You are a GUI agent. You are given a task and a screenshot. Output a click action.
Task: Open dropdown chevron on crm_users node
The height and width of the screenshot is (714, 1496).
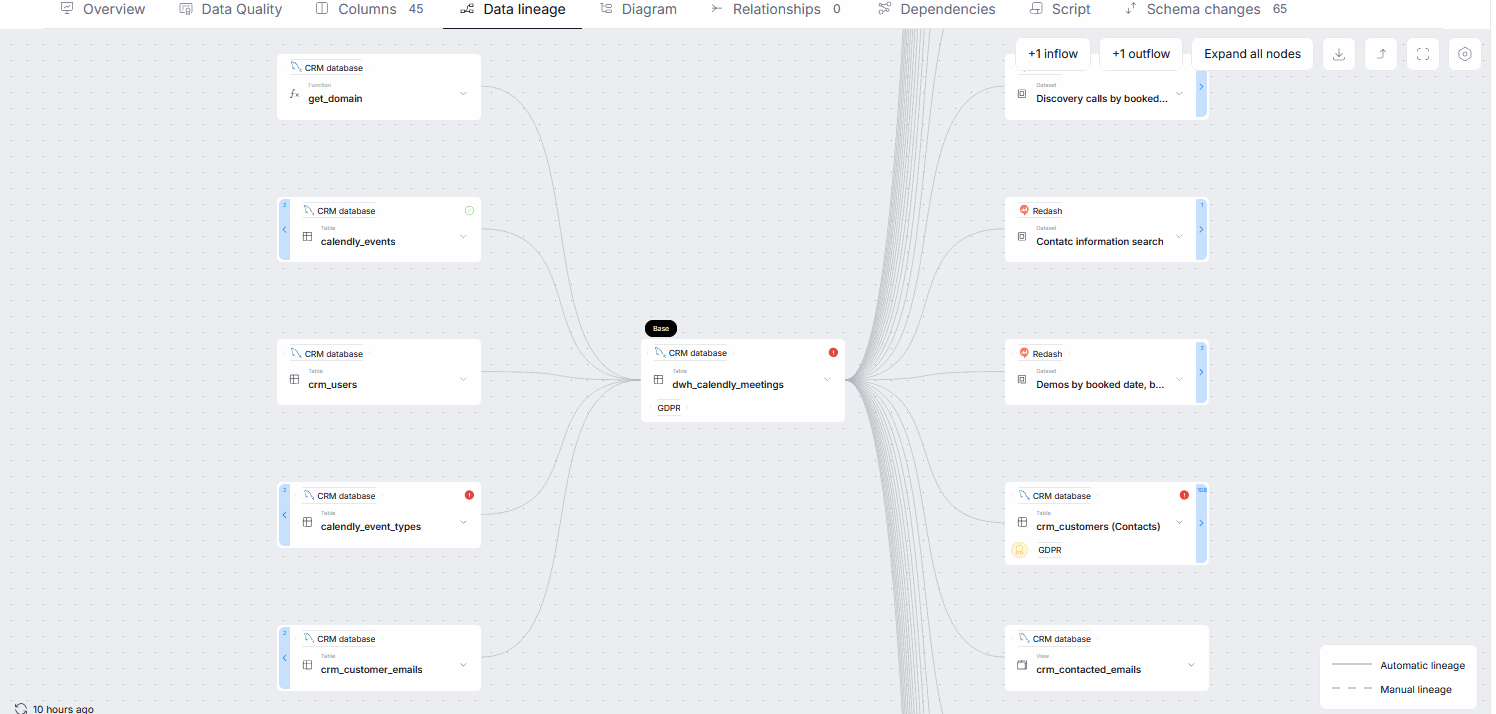pos(463,380)
